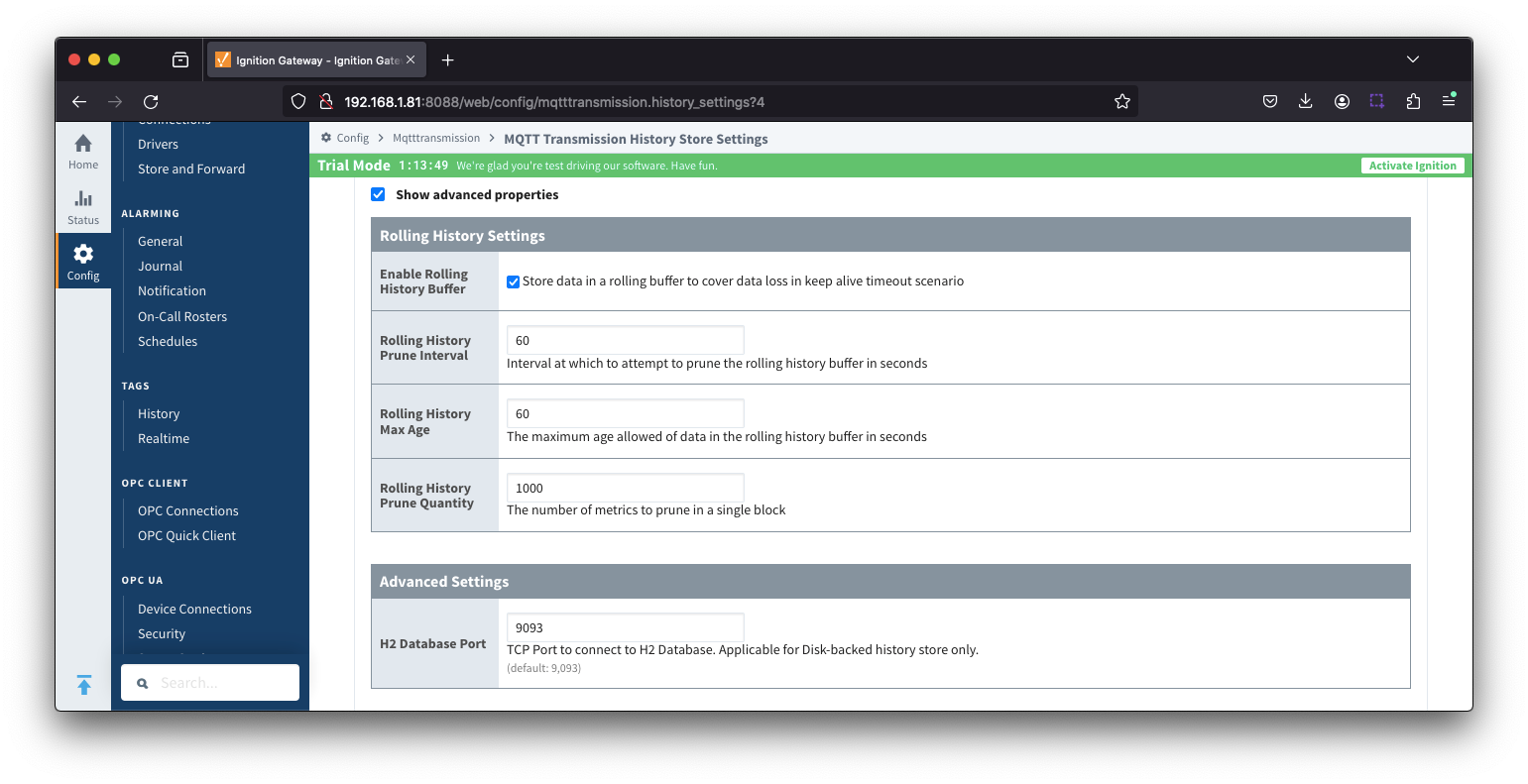The width and height of the screenshot is (1528, 784).
Task: Click the search magnifier icon in sidebar
Action: pos(143,683)
